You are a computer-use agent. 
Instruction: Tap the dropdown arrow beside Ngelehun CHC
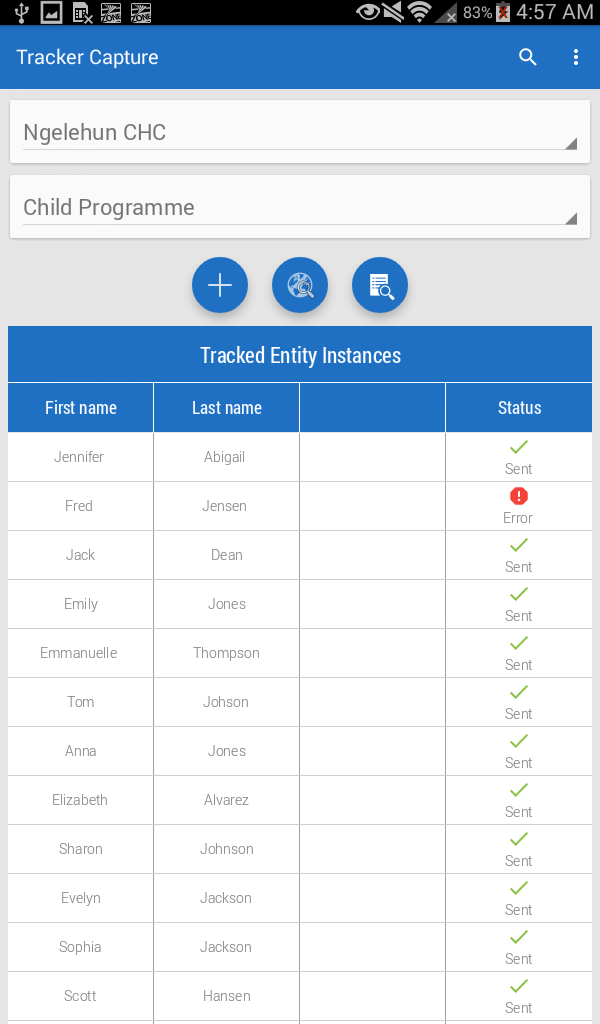tap(571, 144)
